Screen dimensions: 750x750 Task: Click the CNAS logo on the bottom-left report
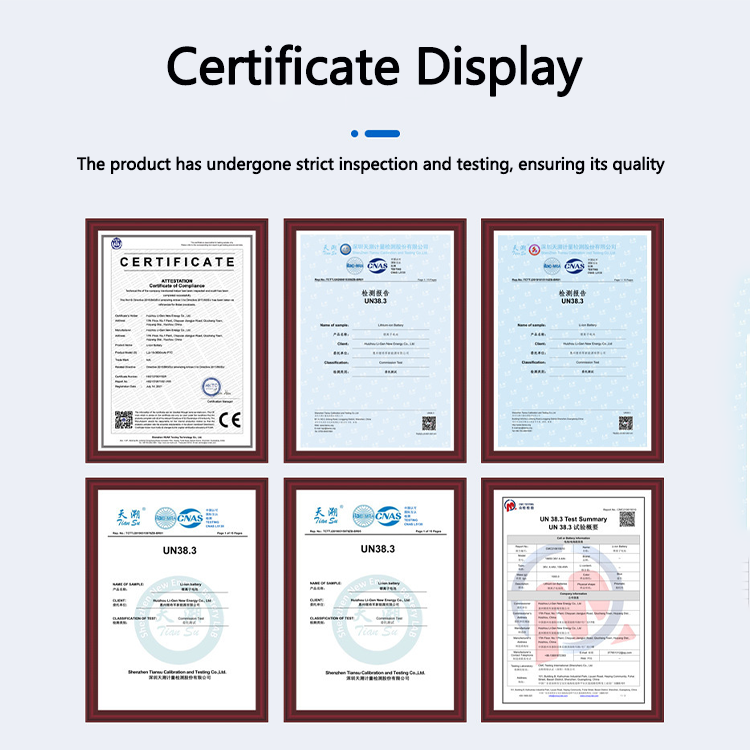pyautogui.click(x=190, y=518)
